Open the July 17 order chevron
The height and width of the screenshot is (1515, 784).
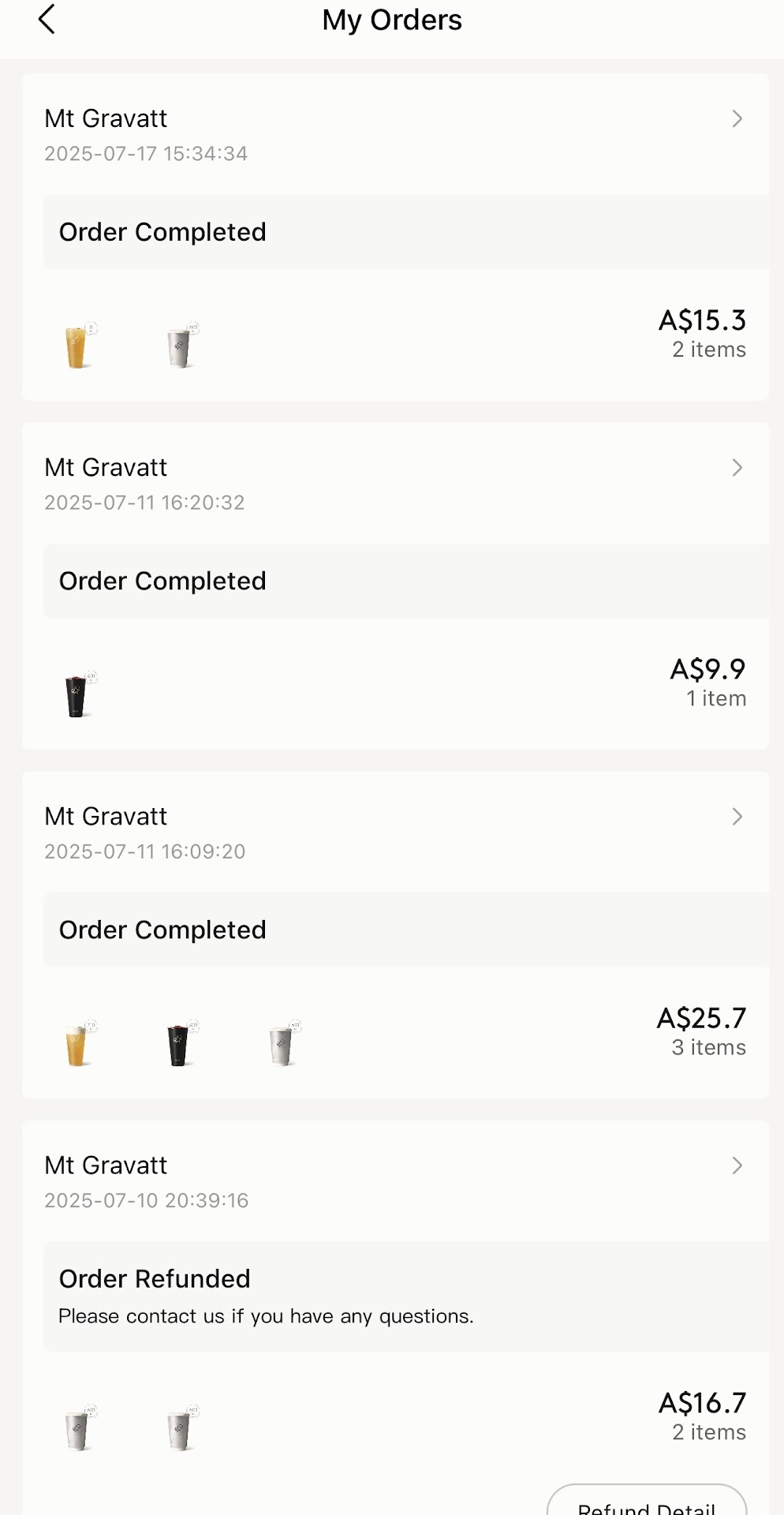click(x=737, y=118)
